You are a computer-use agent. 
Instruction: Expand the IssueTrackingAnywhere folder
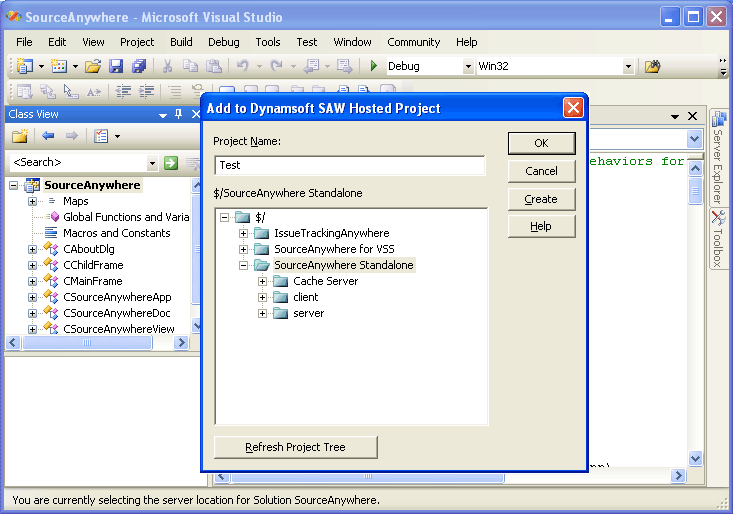[244, 233]
